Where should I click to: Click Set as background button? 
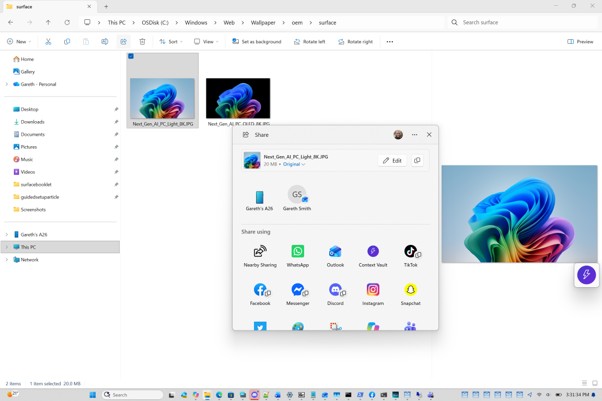point(256,41)
